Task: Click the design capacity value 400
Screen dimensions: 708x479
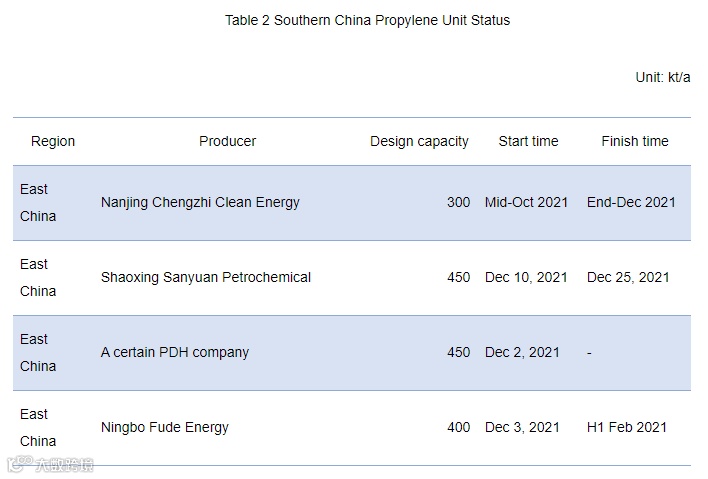Action: (458, 427)
